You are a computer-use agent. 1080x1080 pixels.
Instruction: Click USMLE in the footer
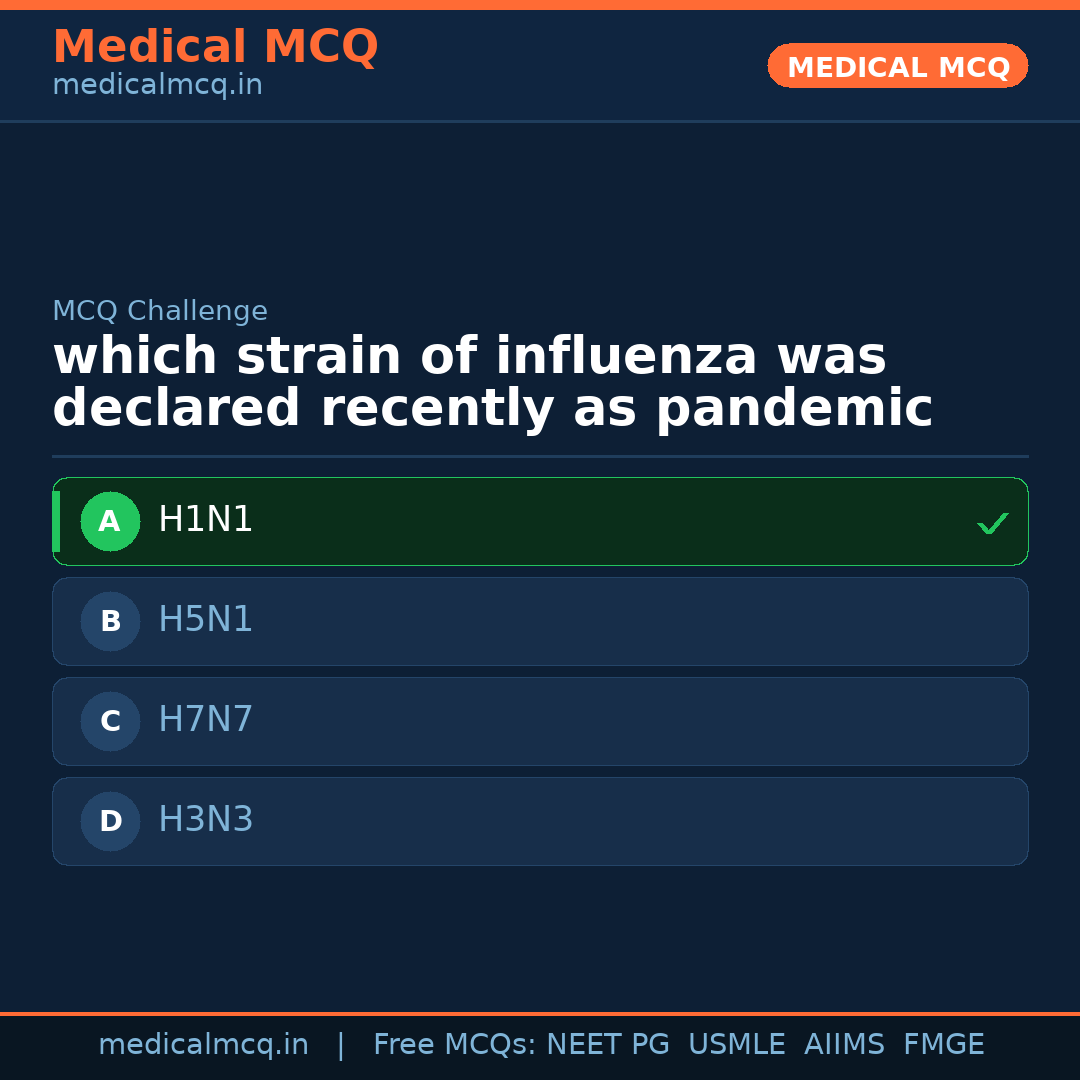tap(736, 1045)
